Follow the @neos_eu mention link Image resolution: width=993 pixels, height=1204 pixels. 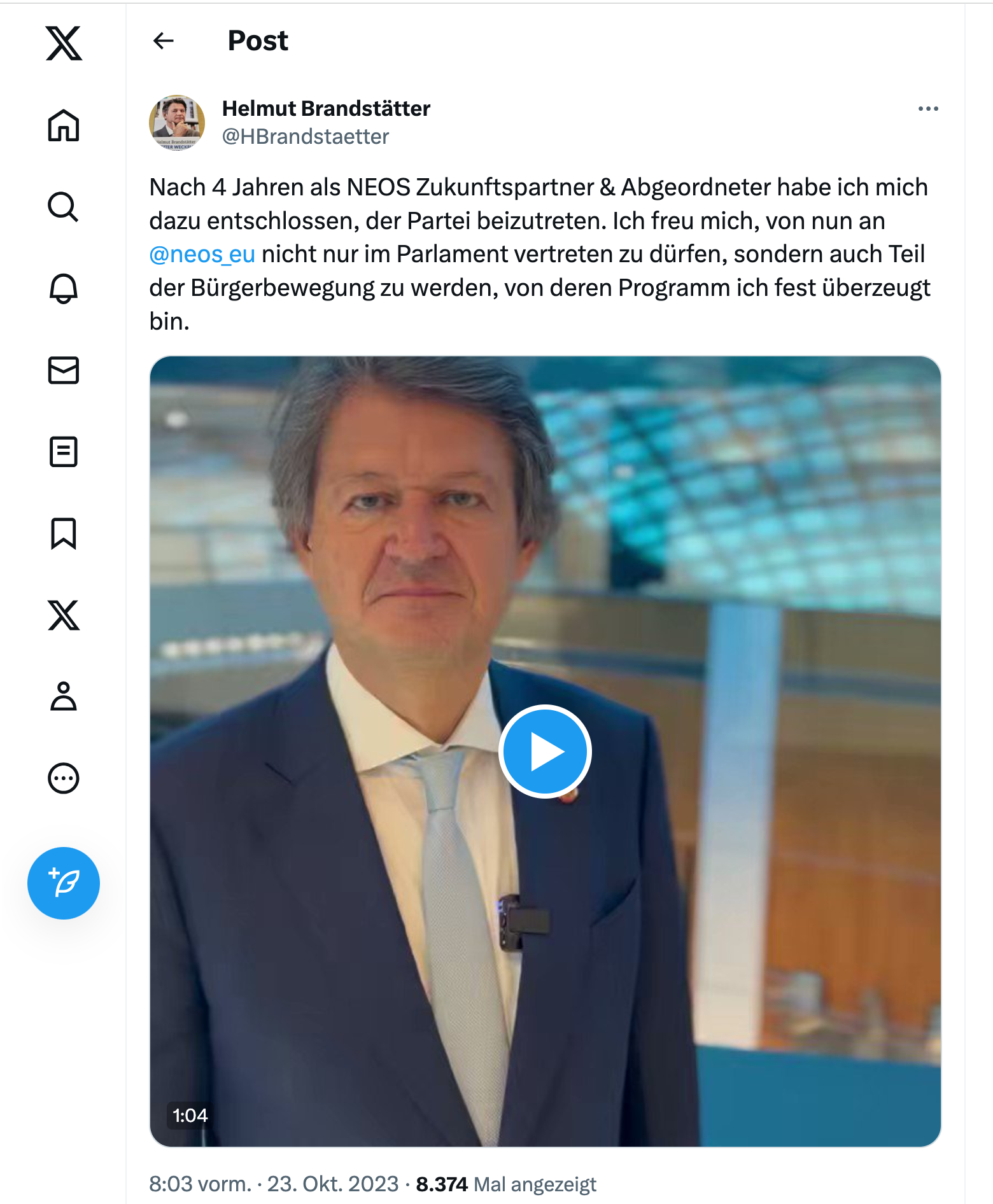pyautogui.click(x=202, y=254)
